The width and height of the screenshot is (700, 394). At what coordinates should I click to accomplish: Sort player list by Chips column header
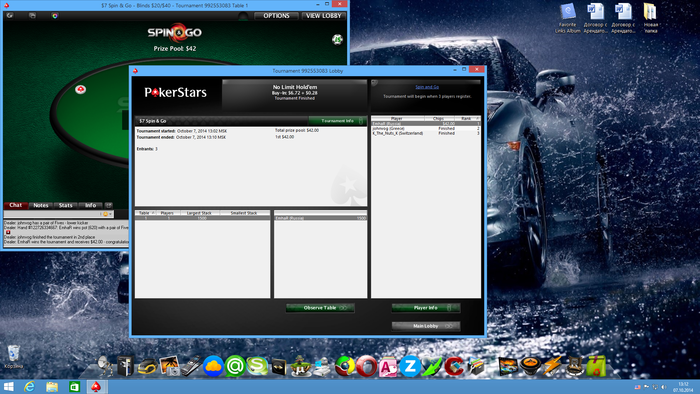[x=439, y=119]
